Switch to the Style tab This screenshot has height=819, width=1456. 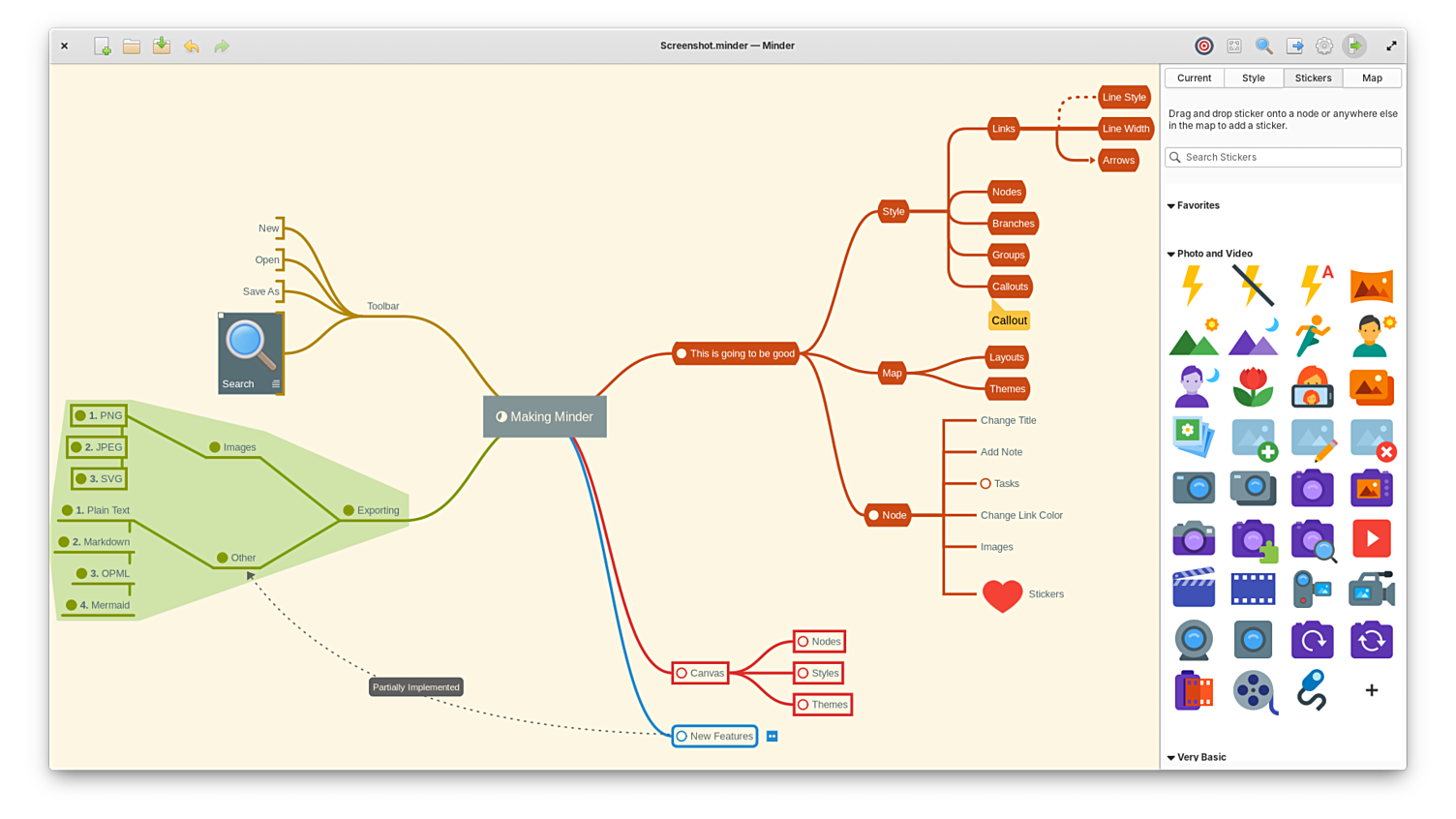(1253, 78)
